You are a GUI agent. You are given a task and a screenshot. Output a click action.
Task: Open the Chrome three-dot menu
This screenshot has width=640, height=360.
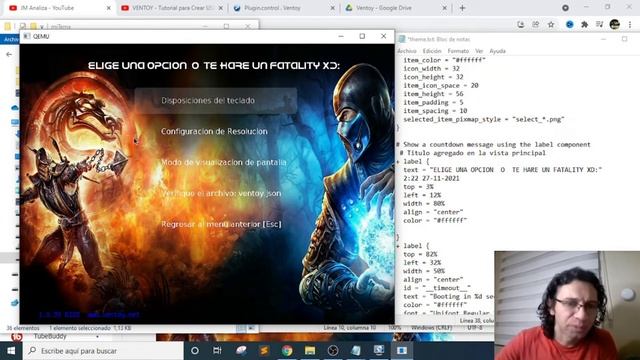(x=631, y=25)
